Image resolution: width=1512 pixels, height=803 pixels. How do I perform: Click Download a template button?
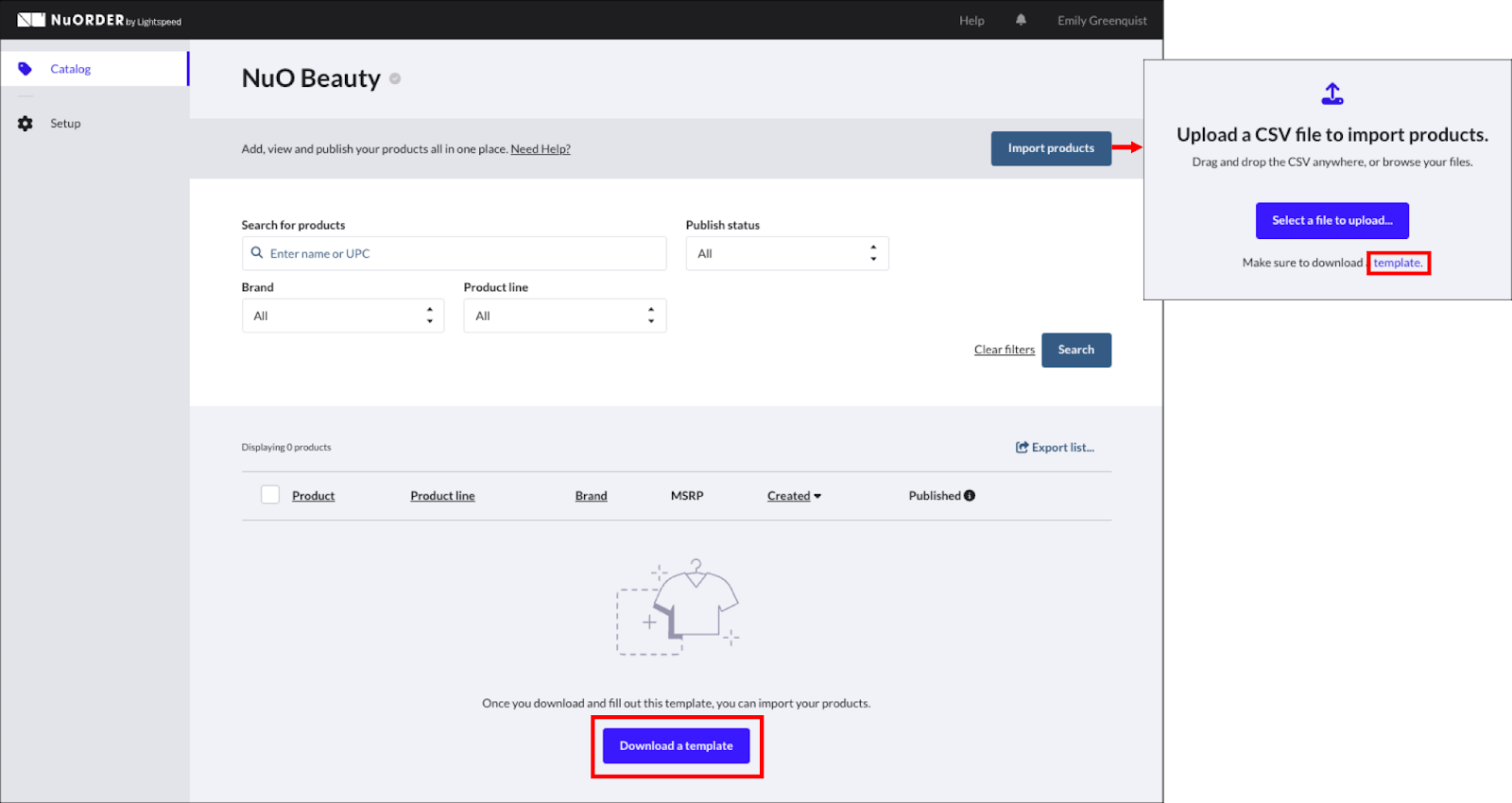(677, 746)
